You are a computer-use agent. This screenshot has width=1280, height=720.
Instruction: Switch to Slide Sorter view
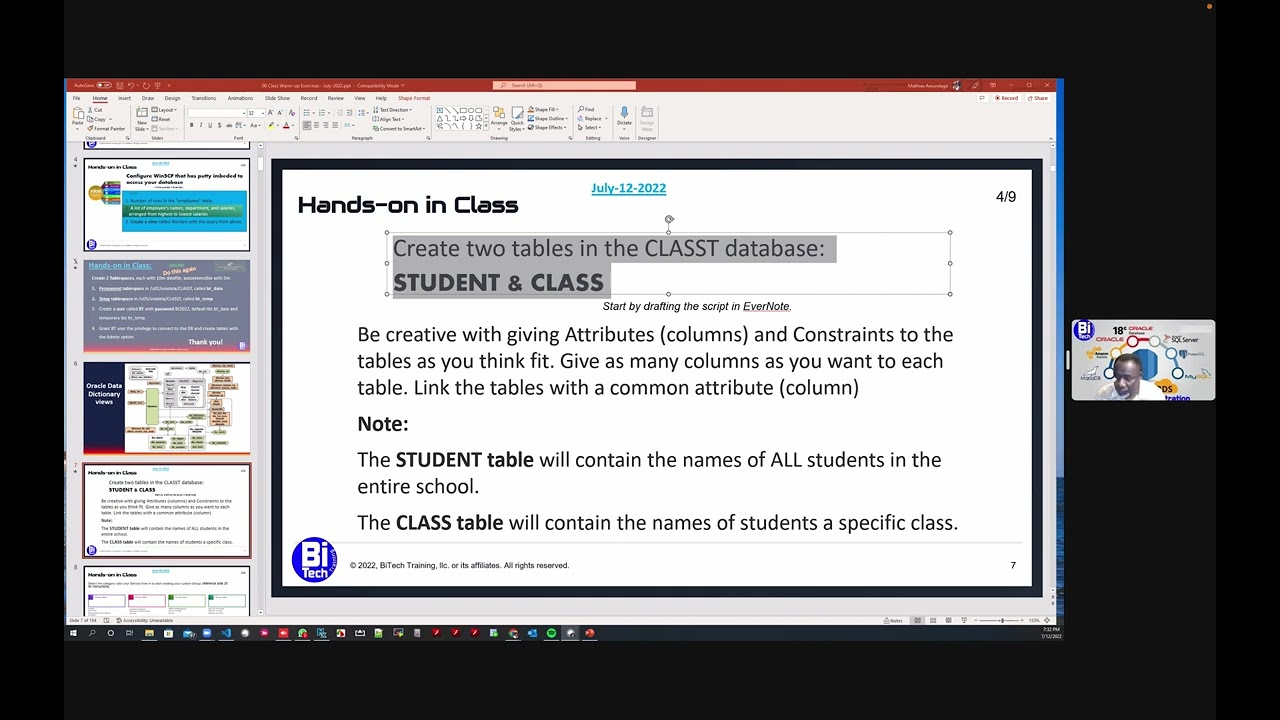(x=933, y=621)
